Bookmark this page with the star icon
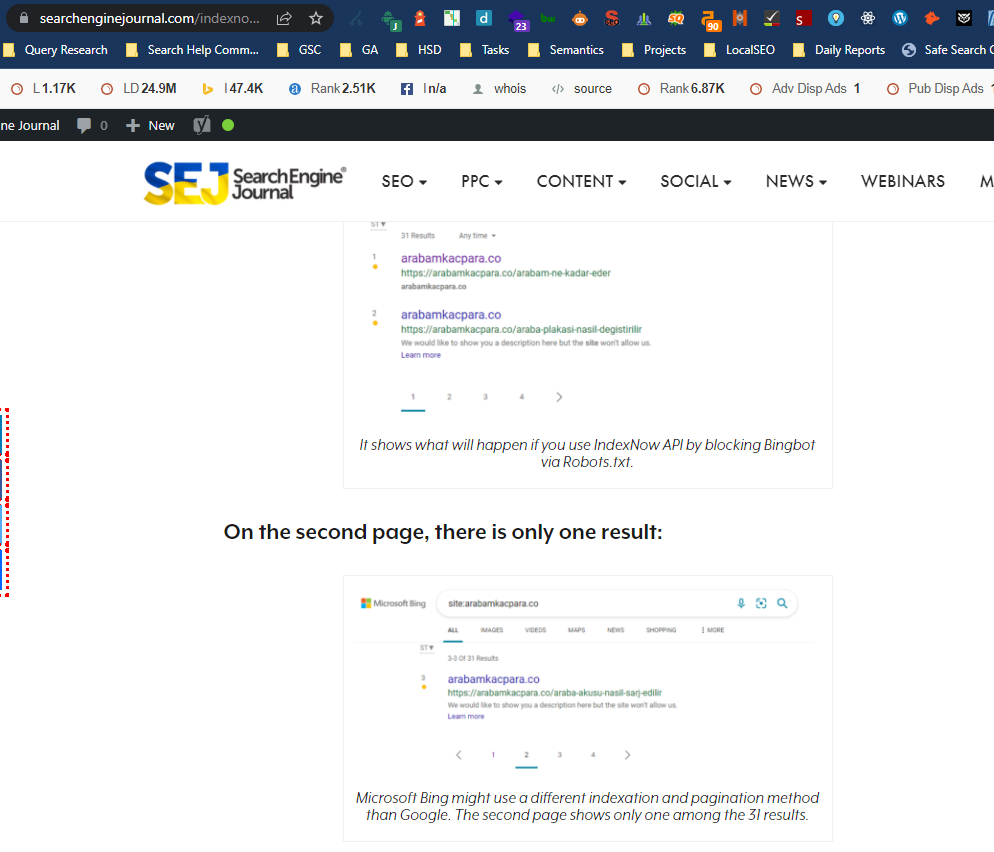The image size is (994, 852). 316,18
